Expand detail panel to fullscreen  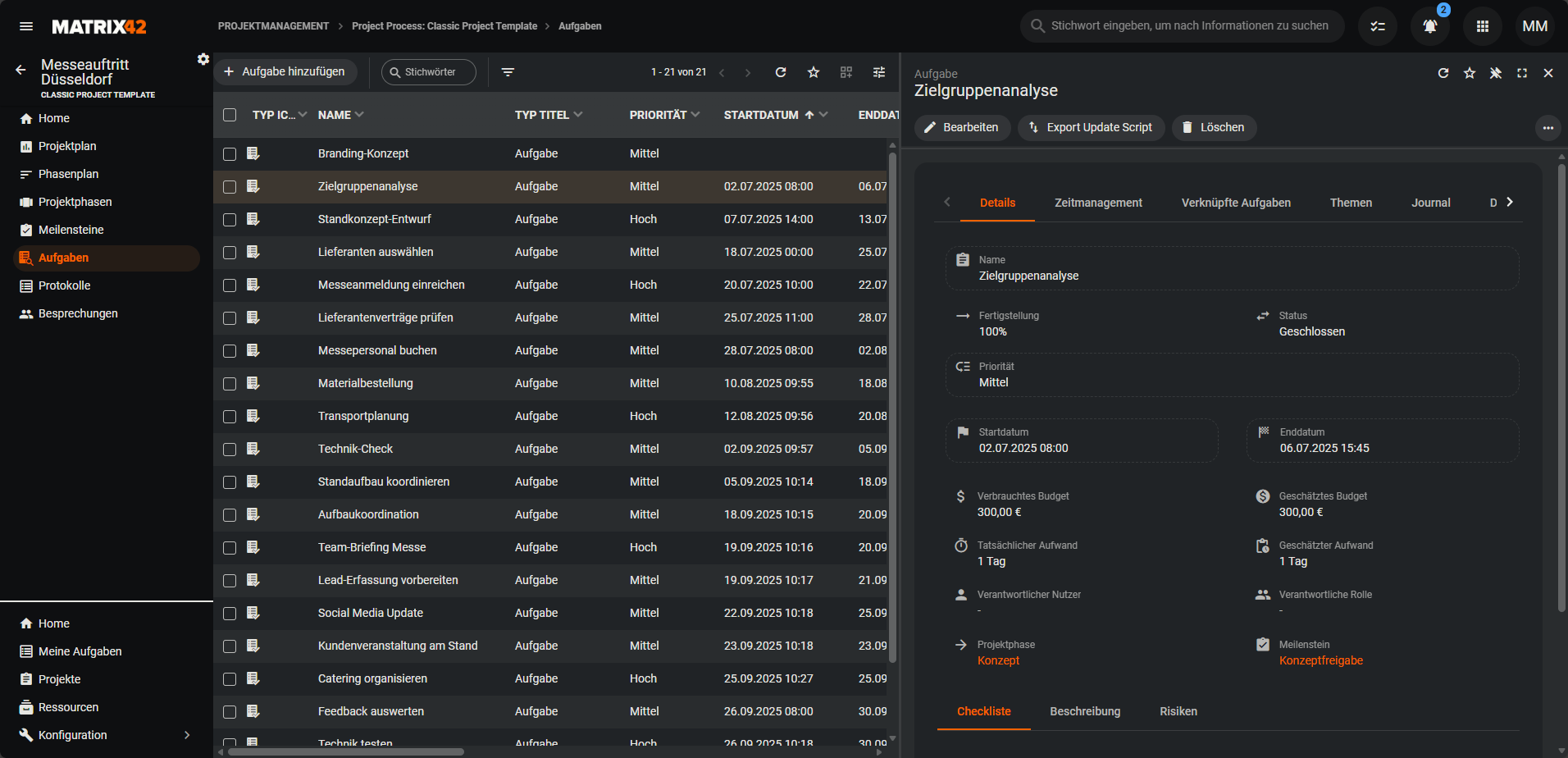(1522, 73)
